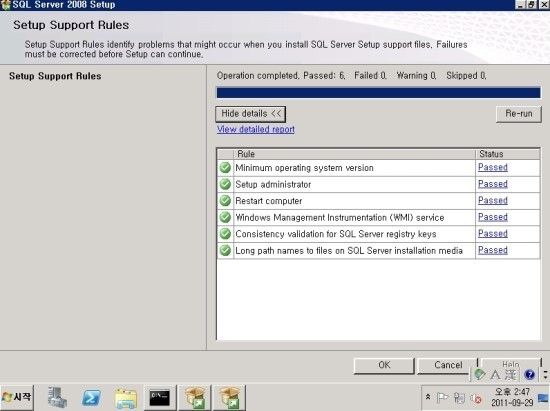550x411 pixels.
Task: Open the Windows Explorer folder icon
Action: tap(126, 398)
